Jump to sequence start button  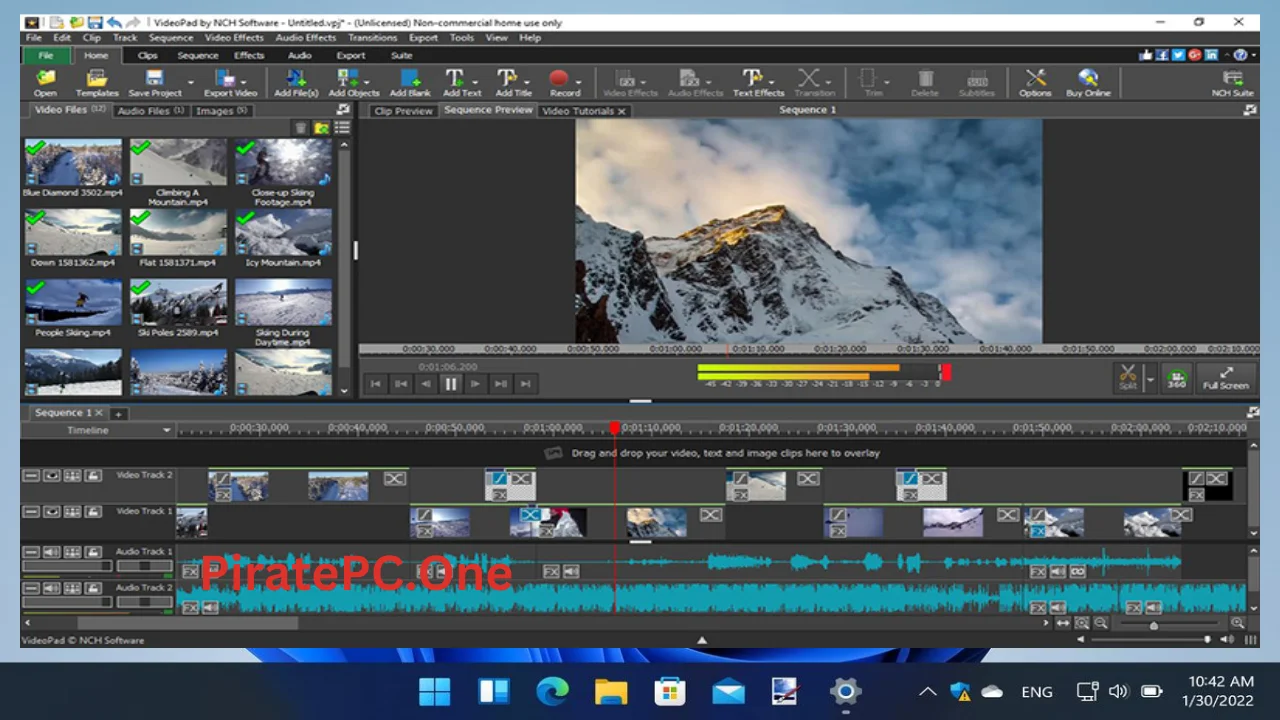[375, 384]
